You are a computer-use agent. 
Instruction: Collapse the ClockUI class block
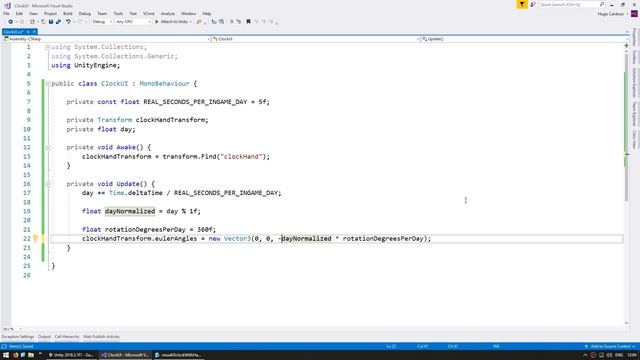coord(48,84)
